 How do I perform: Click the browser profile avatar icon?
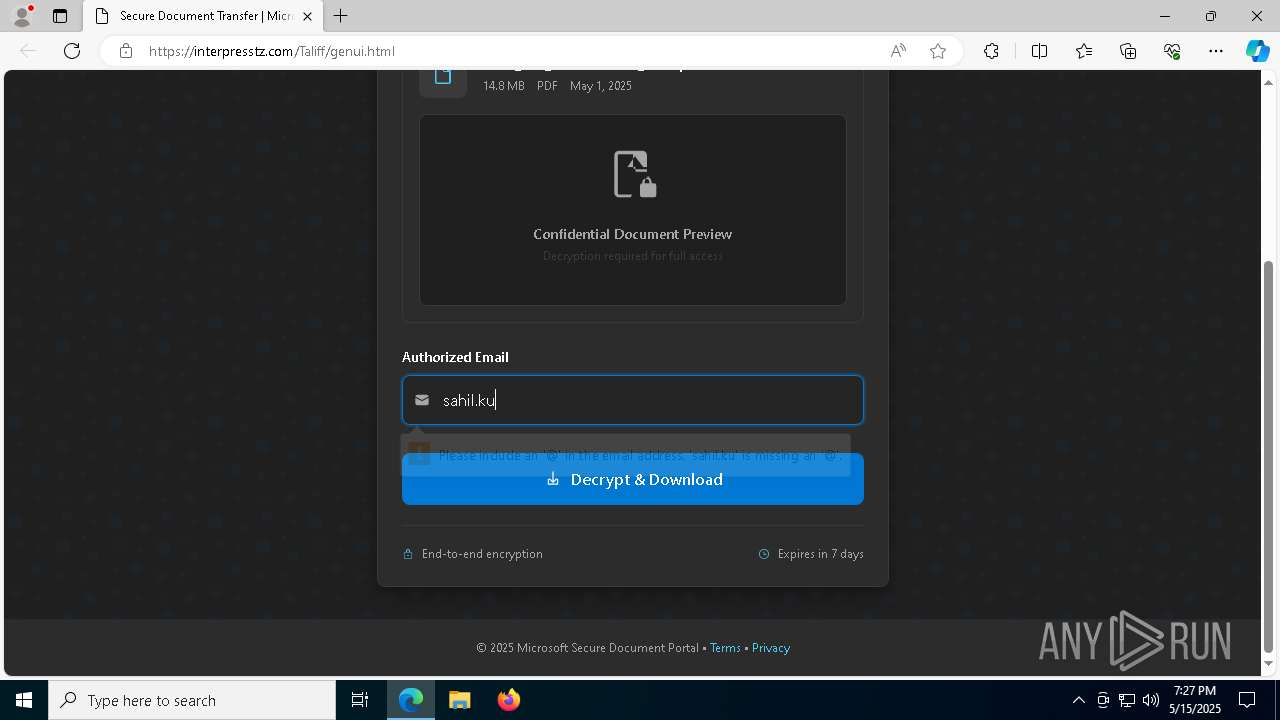(x=22, y=16)
